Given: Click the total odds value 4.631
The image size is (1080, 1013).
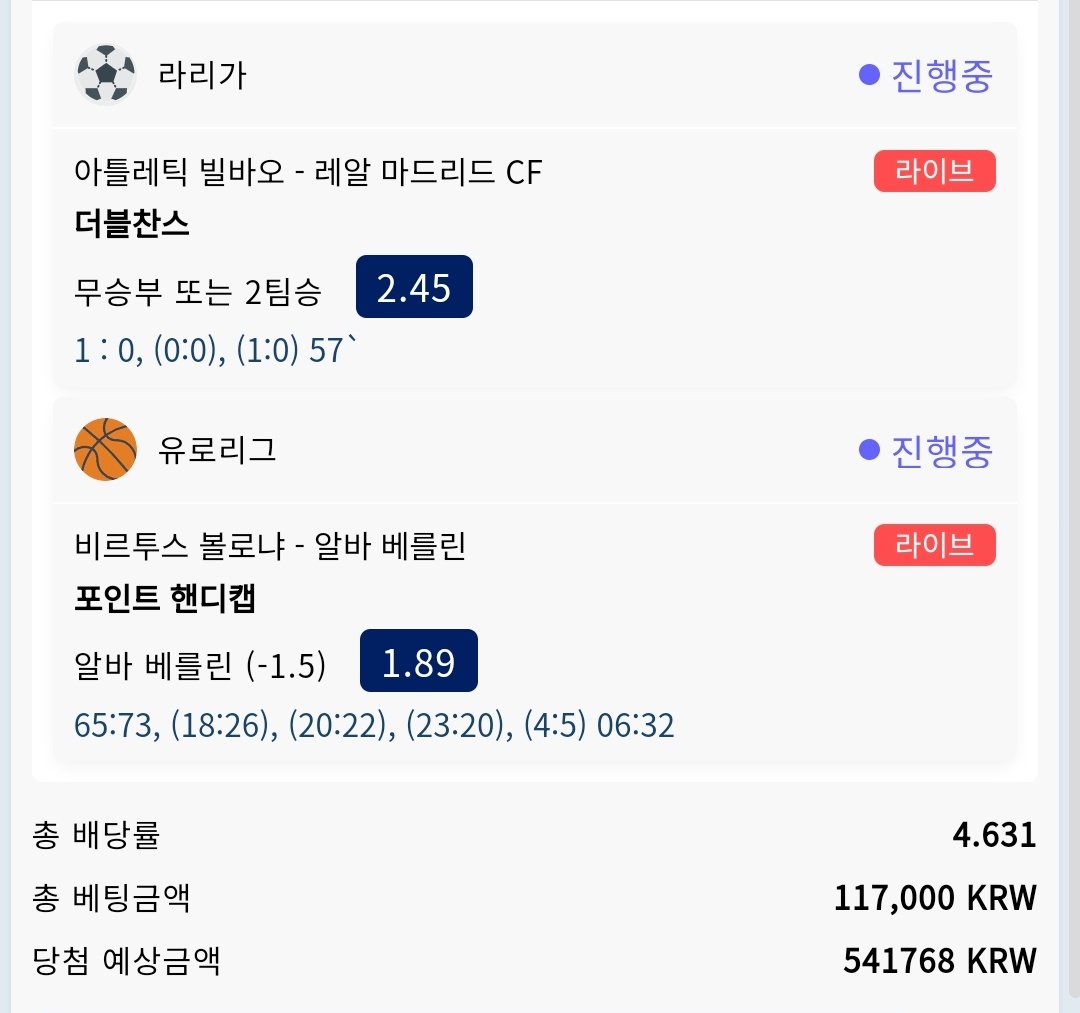Looking at the screenshot, I should (x=994, y=835).
